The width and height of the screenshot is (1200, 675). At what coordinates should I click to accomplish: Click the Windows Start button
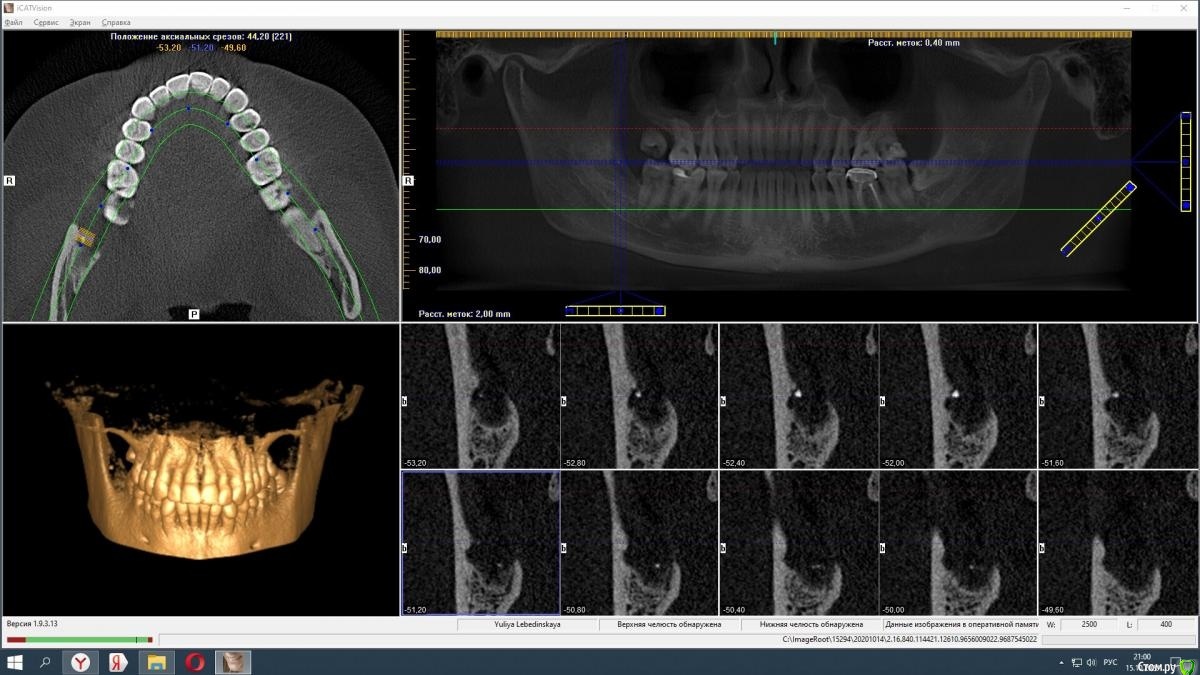(x=15, y=662)
